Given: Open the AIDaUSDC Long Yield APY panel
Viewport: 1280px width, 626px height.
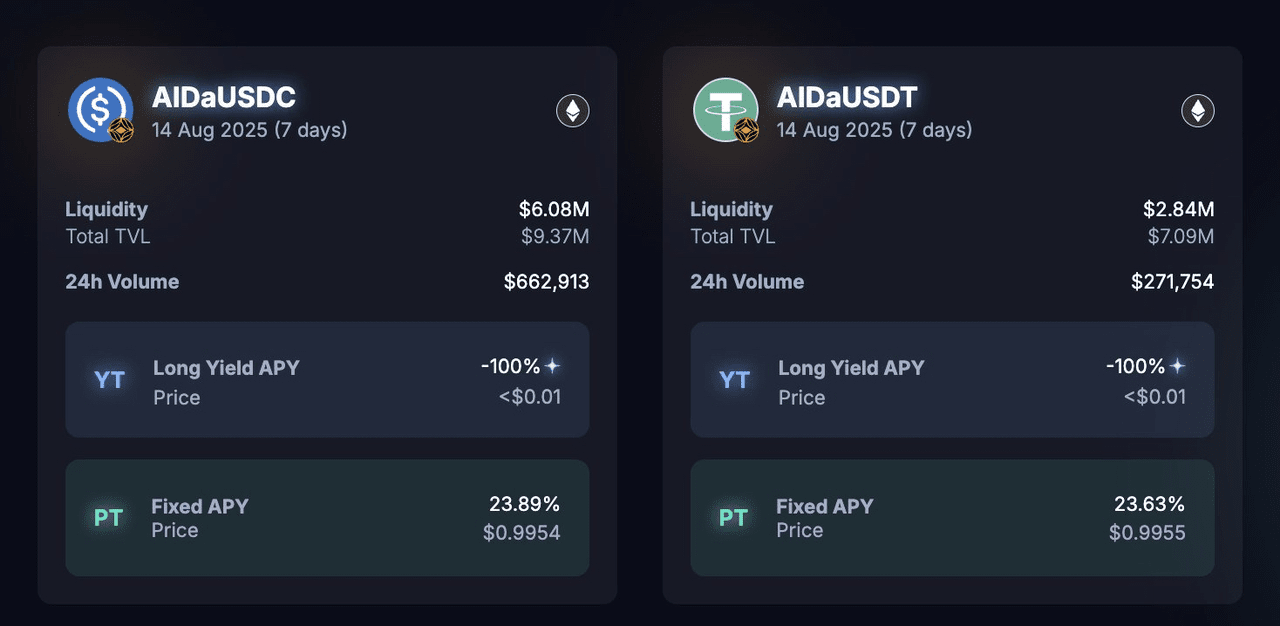Looking at the screenshot, I should coord(327,380).
